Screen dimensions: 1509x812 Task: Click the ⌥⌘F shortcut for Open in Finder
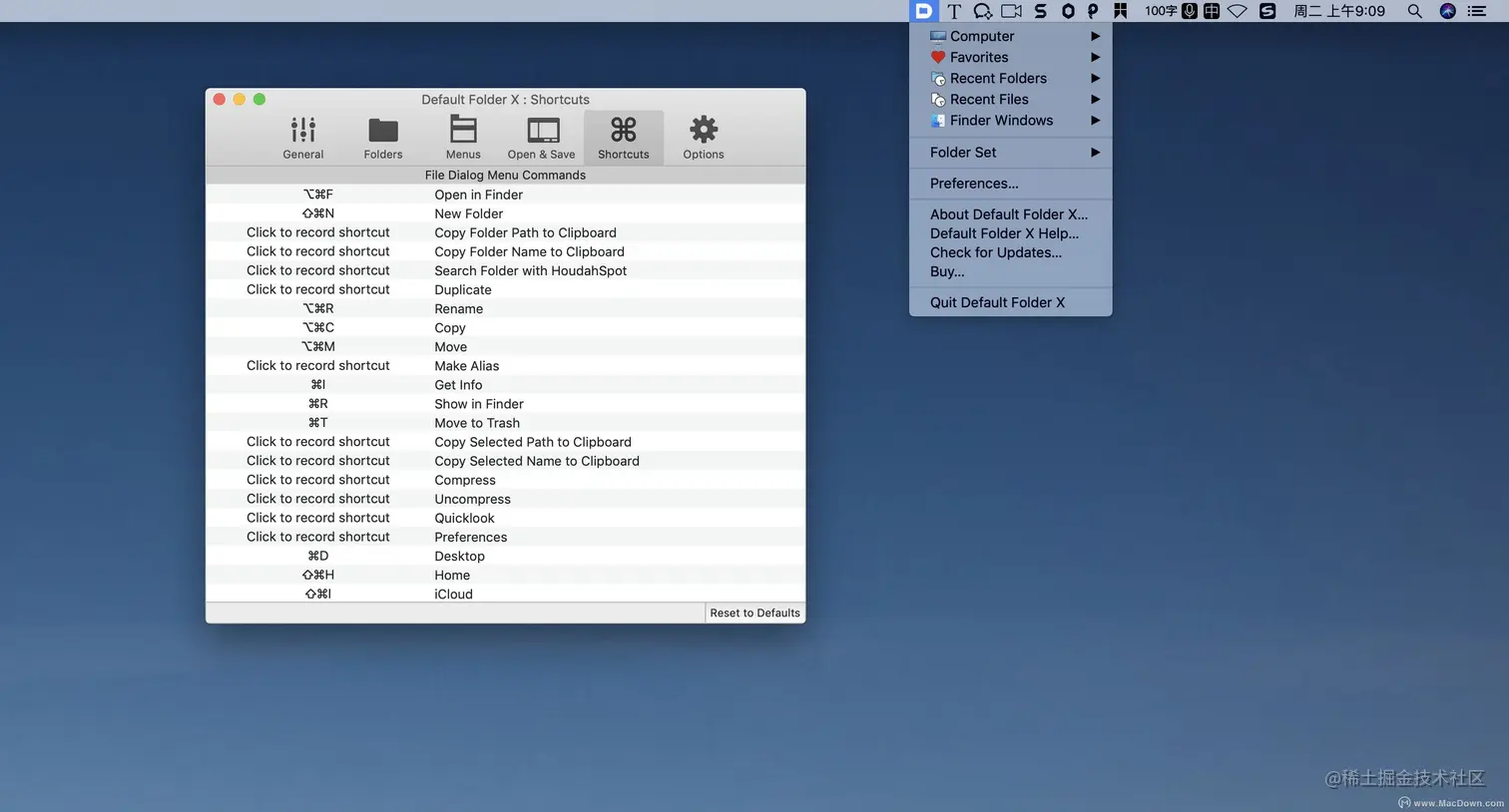[x=318, y=195]
